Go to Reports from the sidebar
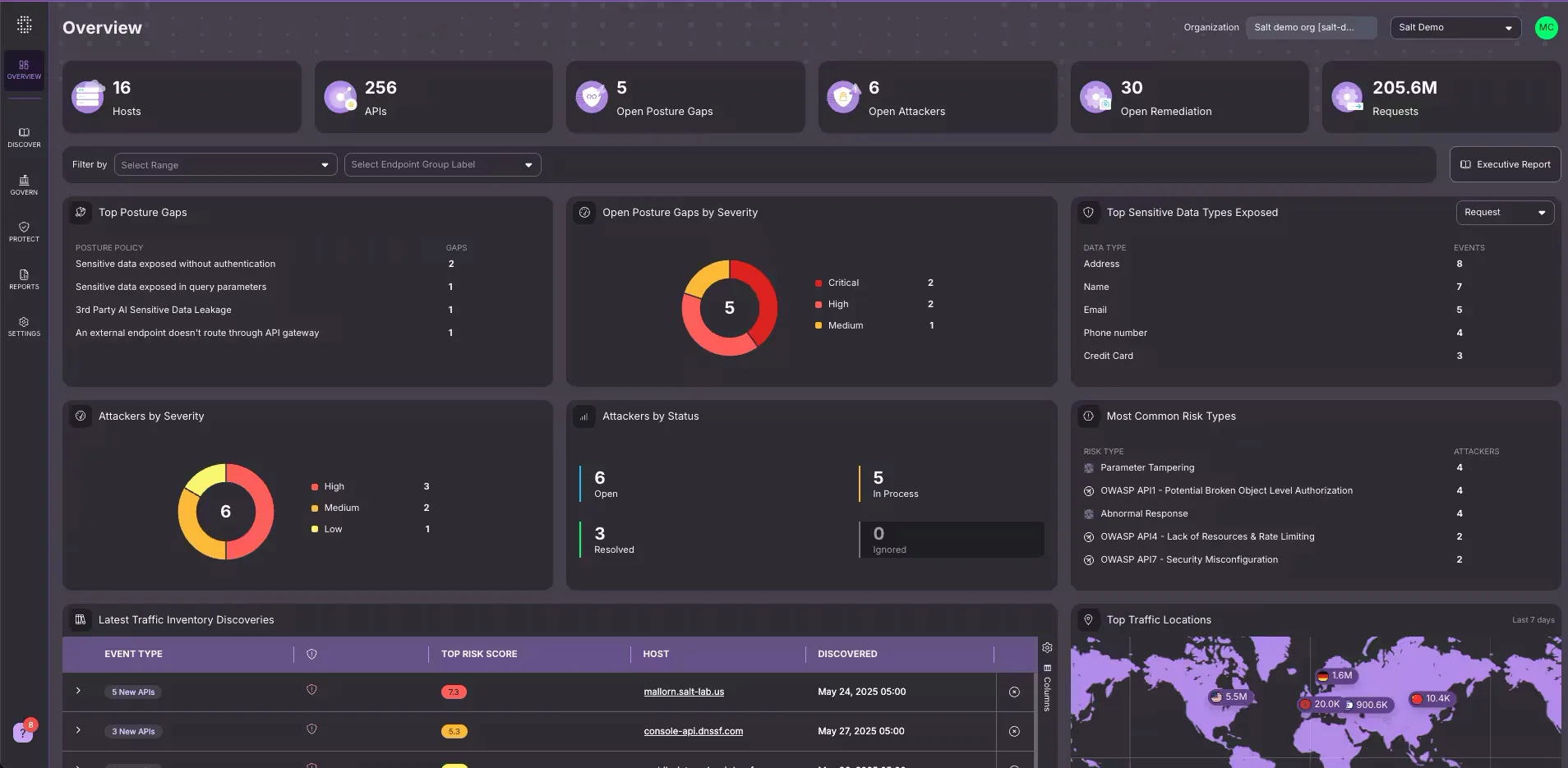The width and height of the screenshot is (1568, 768). (24, 278)
